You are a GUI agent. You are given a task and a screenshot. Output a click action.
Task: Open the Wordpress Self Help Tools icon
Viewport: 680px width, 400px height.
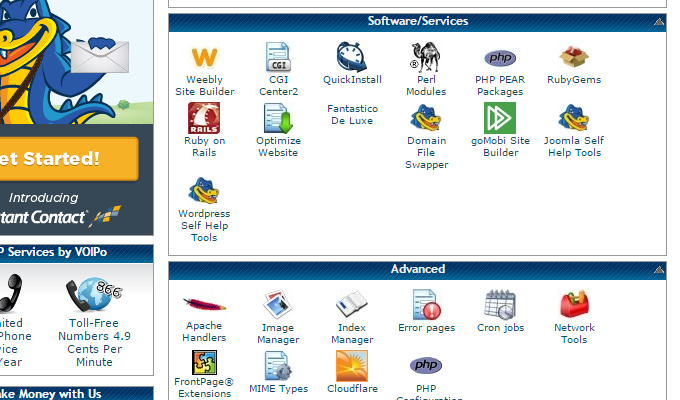(204, 191)
